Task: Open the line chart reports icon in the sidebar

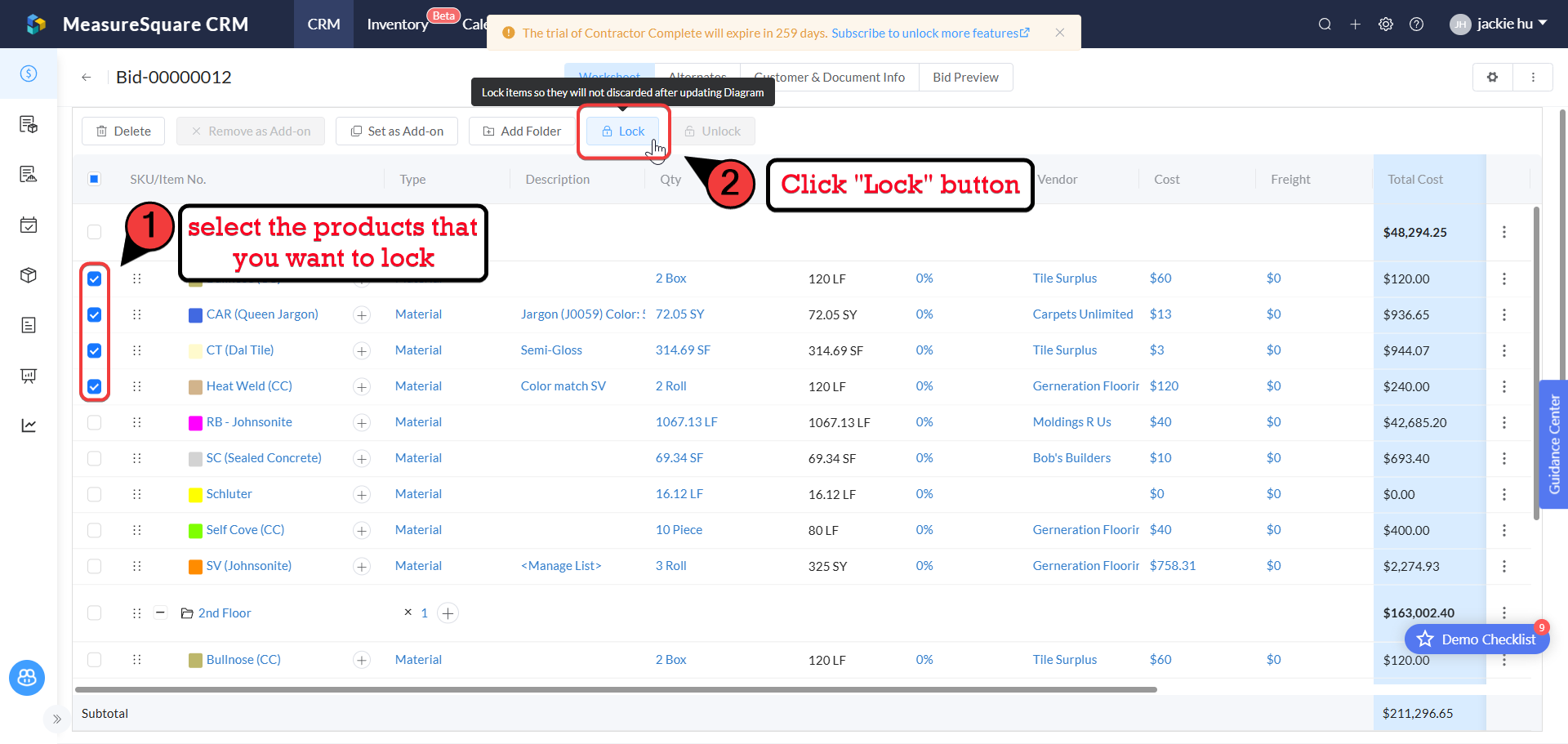Action: pyautogui.click(x=29, y=425)
